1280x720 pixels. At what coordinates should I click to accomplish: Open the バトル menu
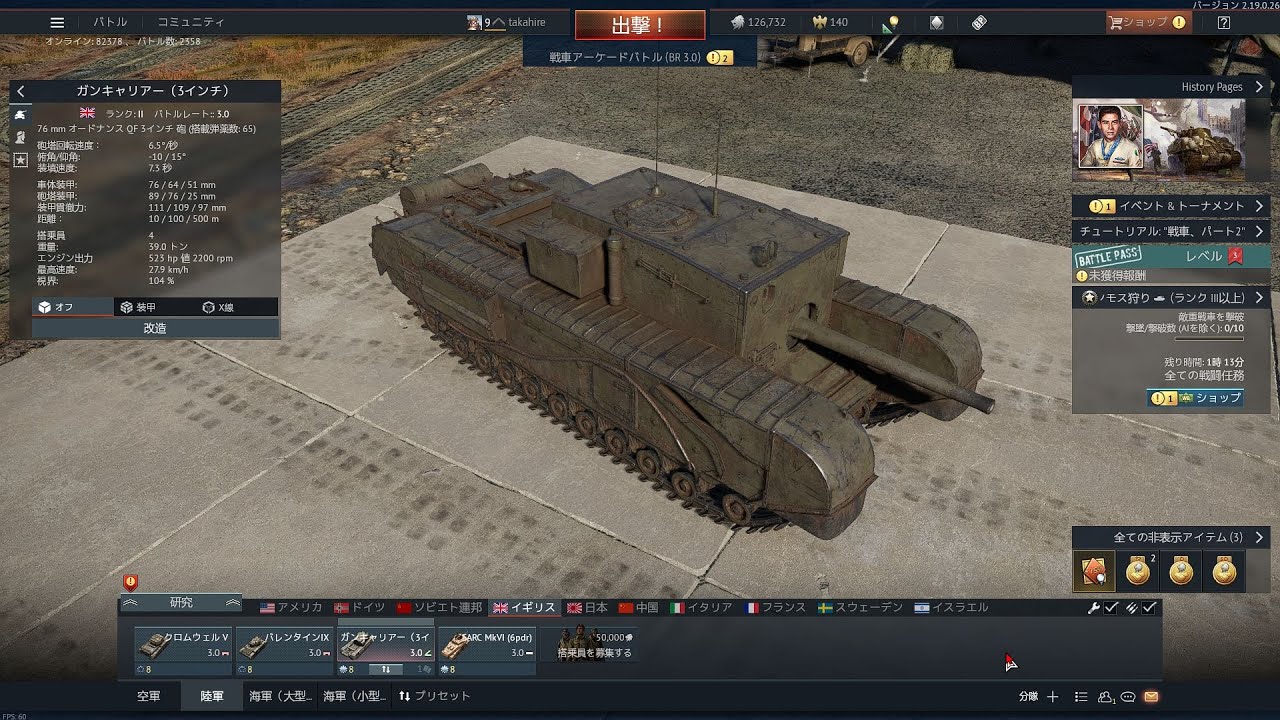110,22
